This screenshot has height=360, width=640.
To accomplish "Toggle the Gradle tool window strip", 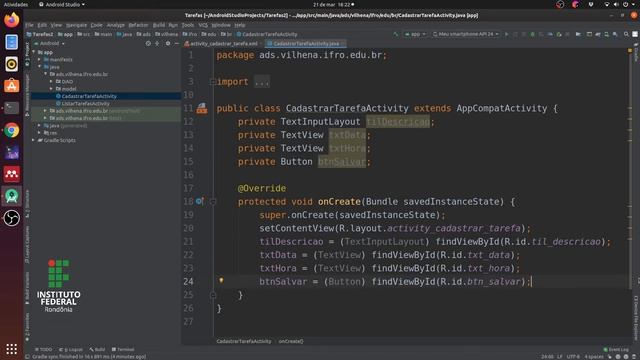I will pyautogui.click(x=636, y=53).
